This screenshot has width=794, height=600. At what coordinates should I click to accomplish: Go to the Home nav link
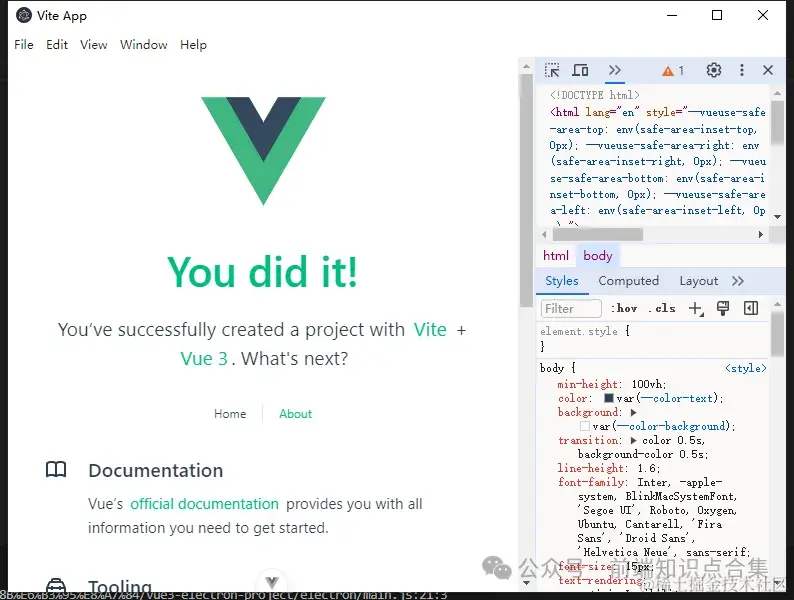pyautogui.click(x=230, y=414)
